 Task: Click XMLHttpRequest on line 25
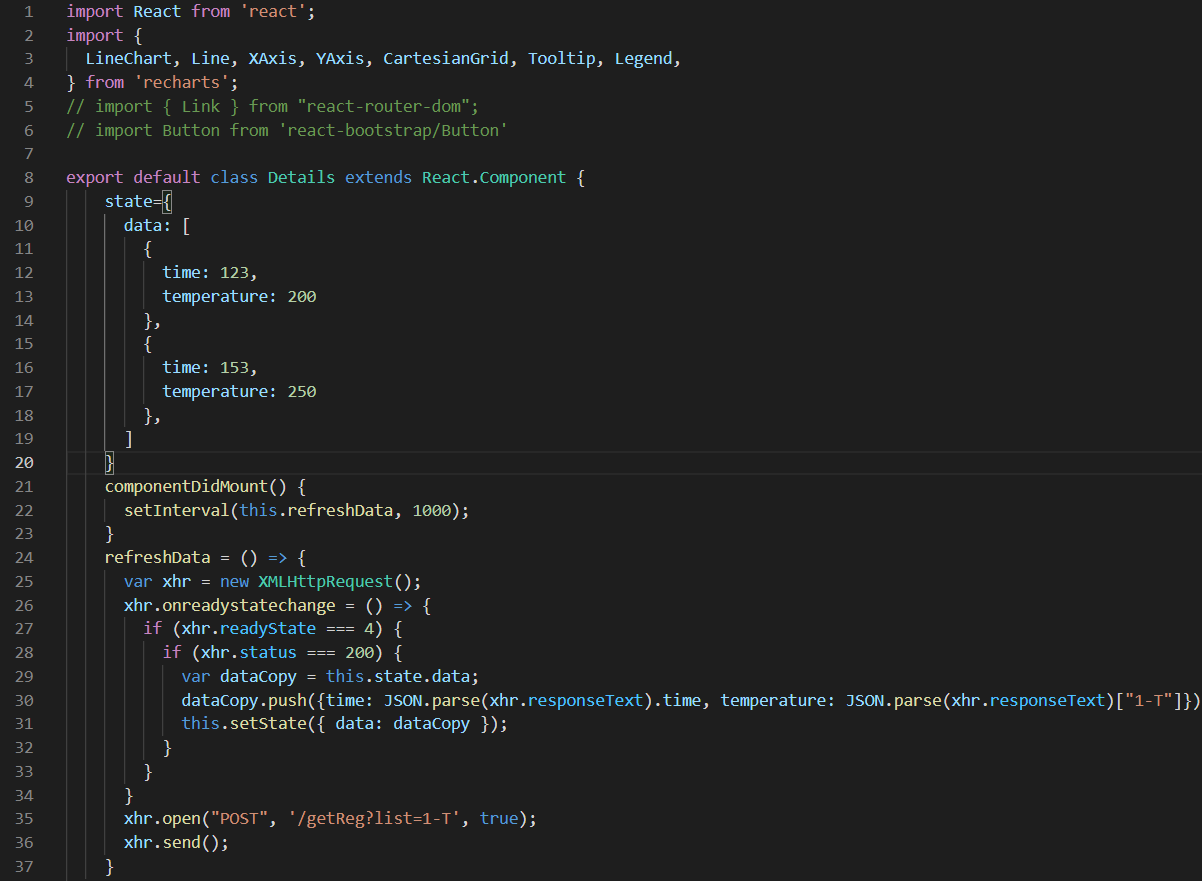pyautogui.click(x=326, y=582)
